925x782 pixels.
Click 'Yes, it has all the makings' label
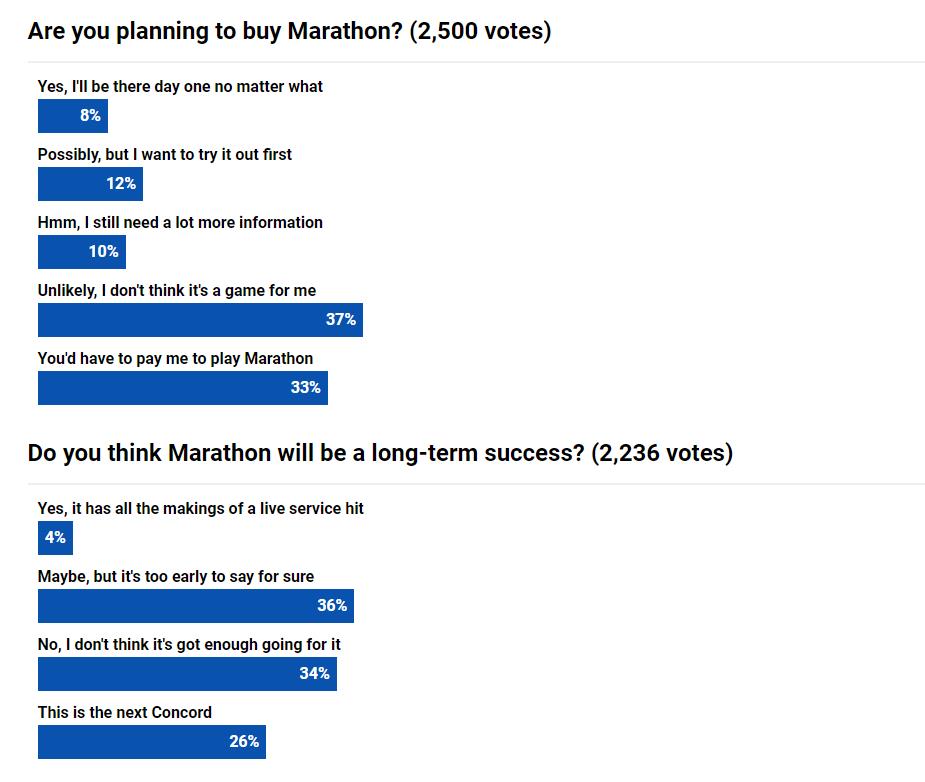(200, 509)
